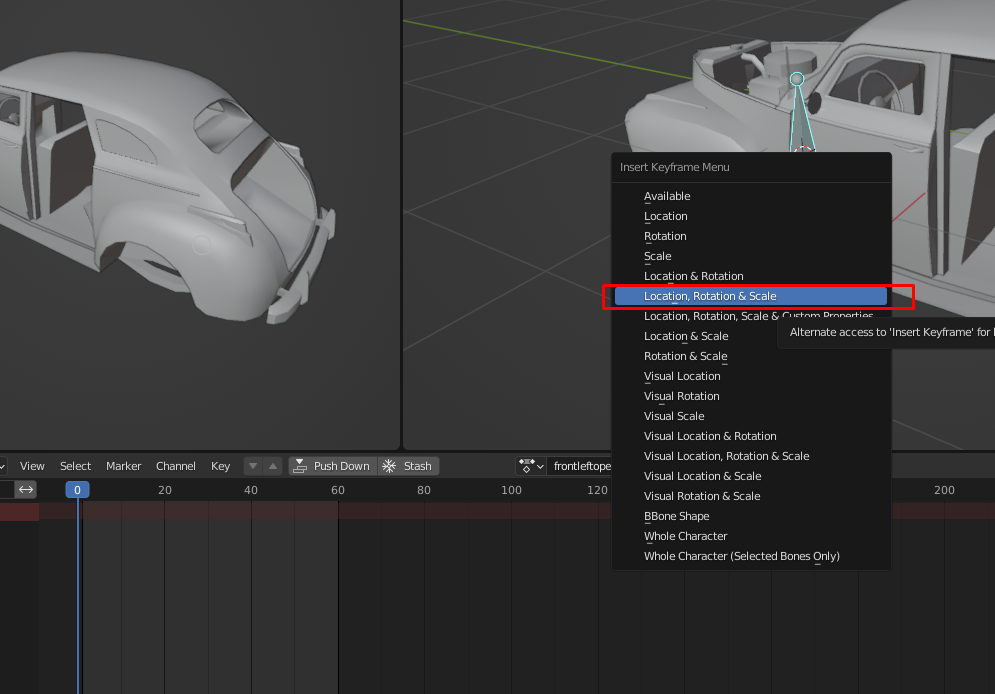Select Whole Character keying set
This screenshot has width=995, height=694.
click(685, 536)
